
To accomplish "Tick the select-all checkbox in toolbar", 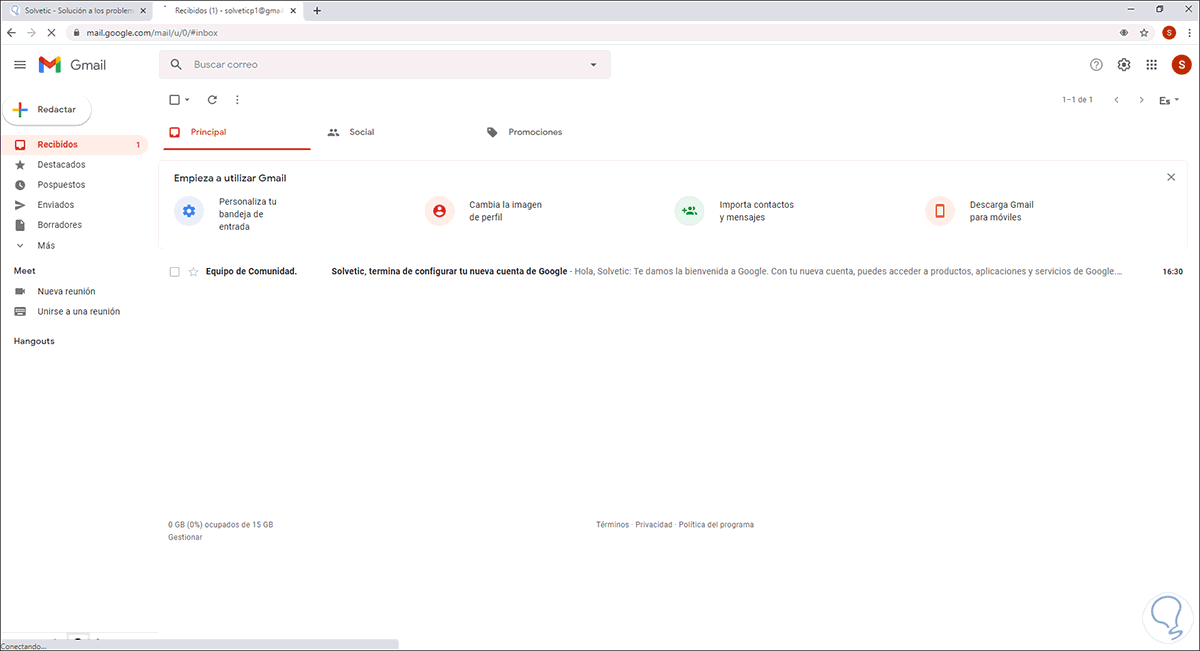I will click(x=174, y=100).
